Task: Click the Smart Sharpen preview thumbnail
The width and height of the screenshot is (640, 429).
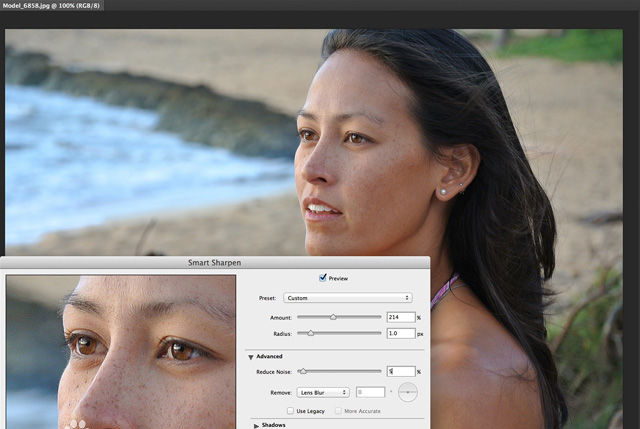Action: tap(121, 352)
